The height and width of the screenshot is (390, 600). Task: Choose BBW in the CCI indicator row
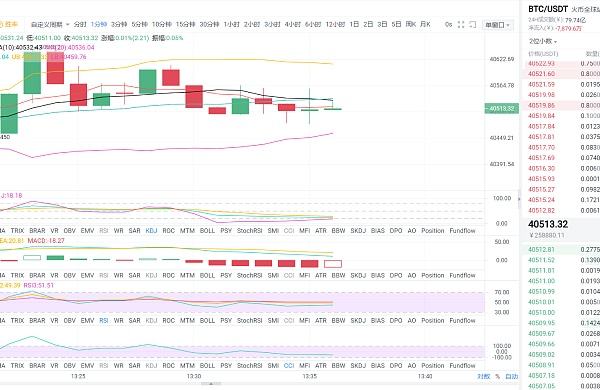[338, 366]
